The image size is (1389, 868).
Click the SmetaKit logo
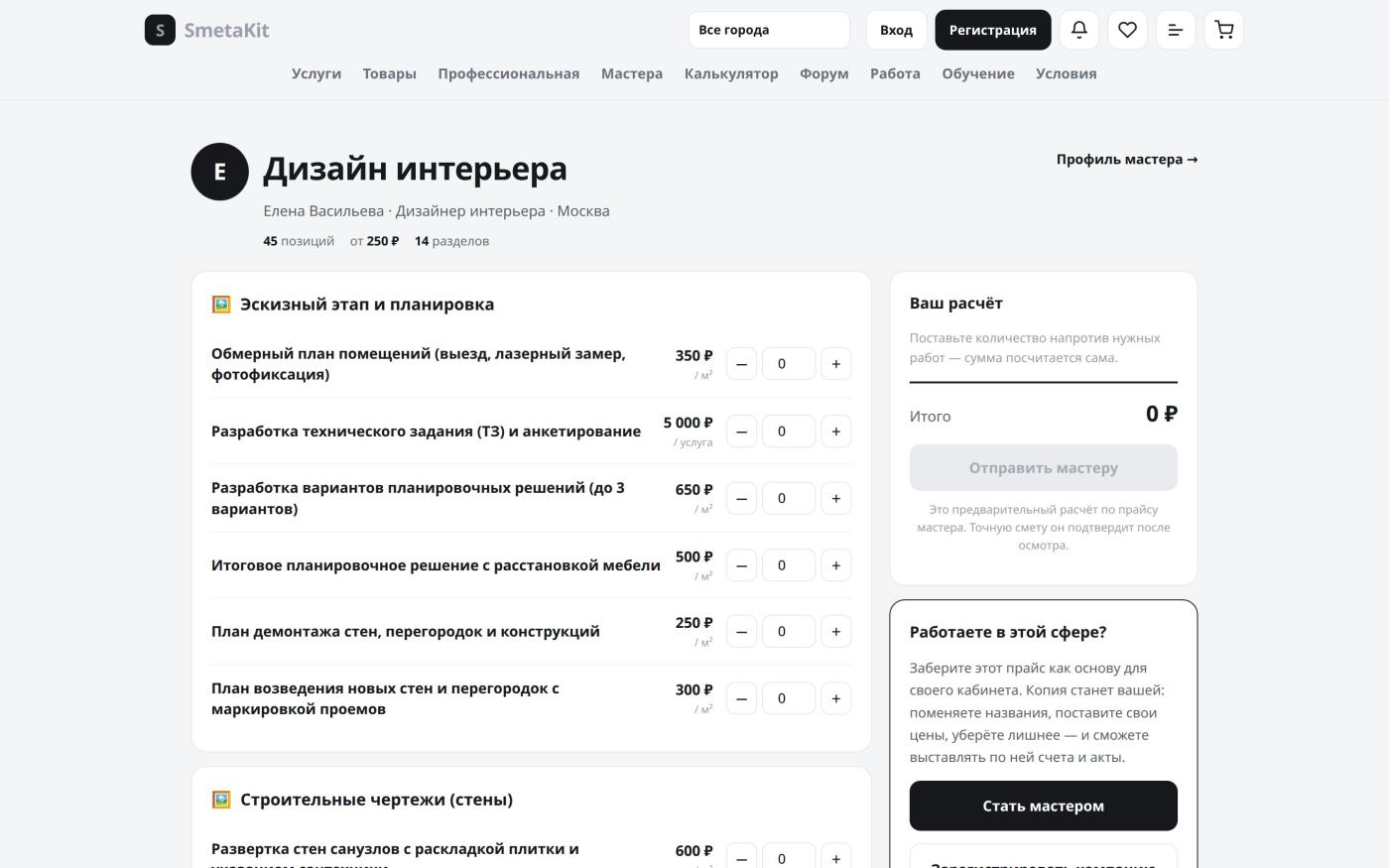pyautogui.click(x=207, y=30)
